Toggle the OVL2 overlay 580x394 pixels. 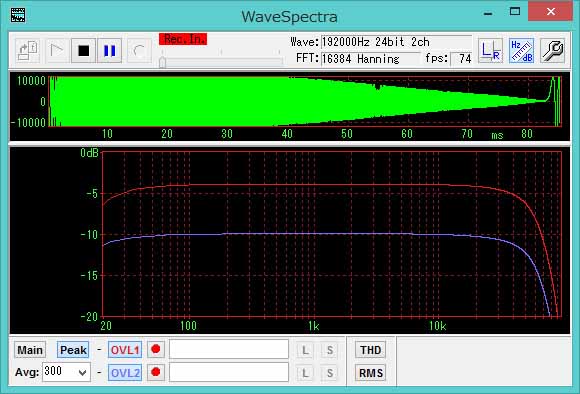125,373
